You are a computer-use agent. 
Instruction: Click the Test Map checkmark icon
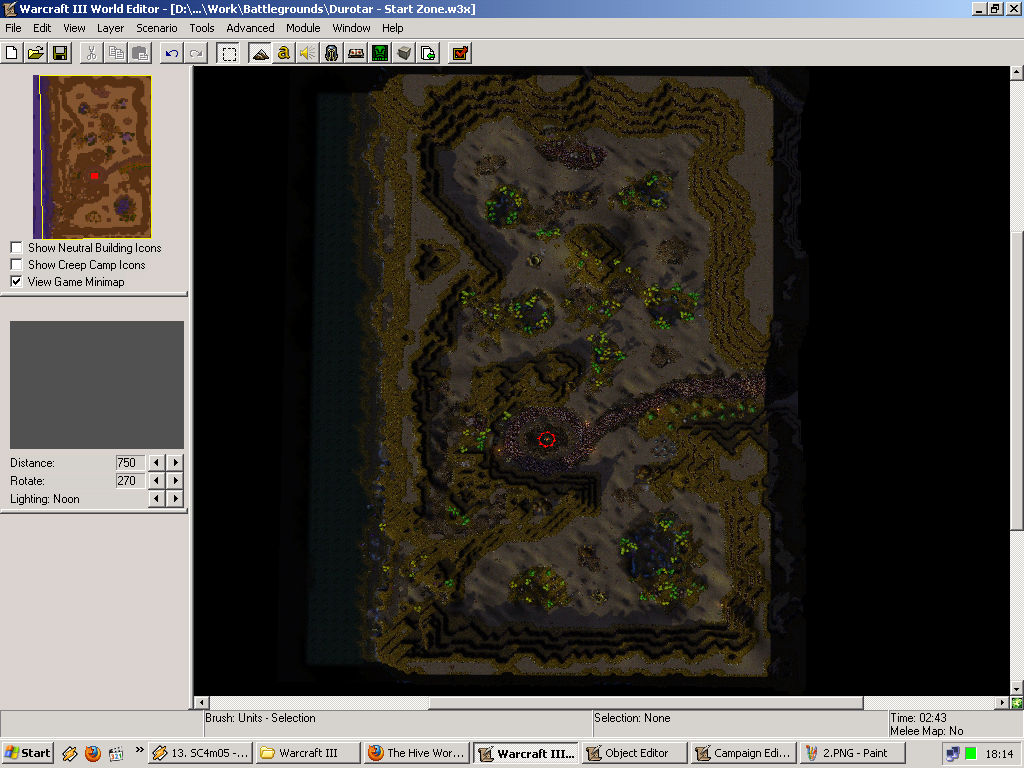coord(460,53)
